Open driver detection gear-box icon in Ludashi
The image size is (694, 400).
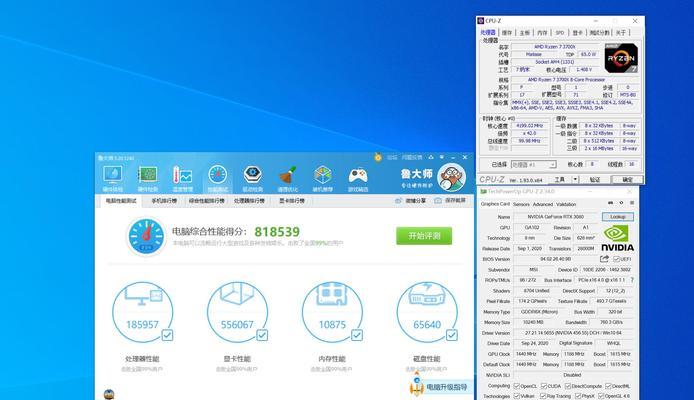(x=253, y=174)
